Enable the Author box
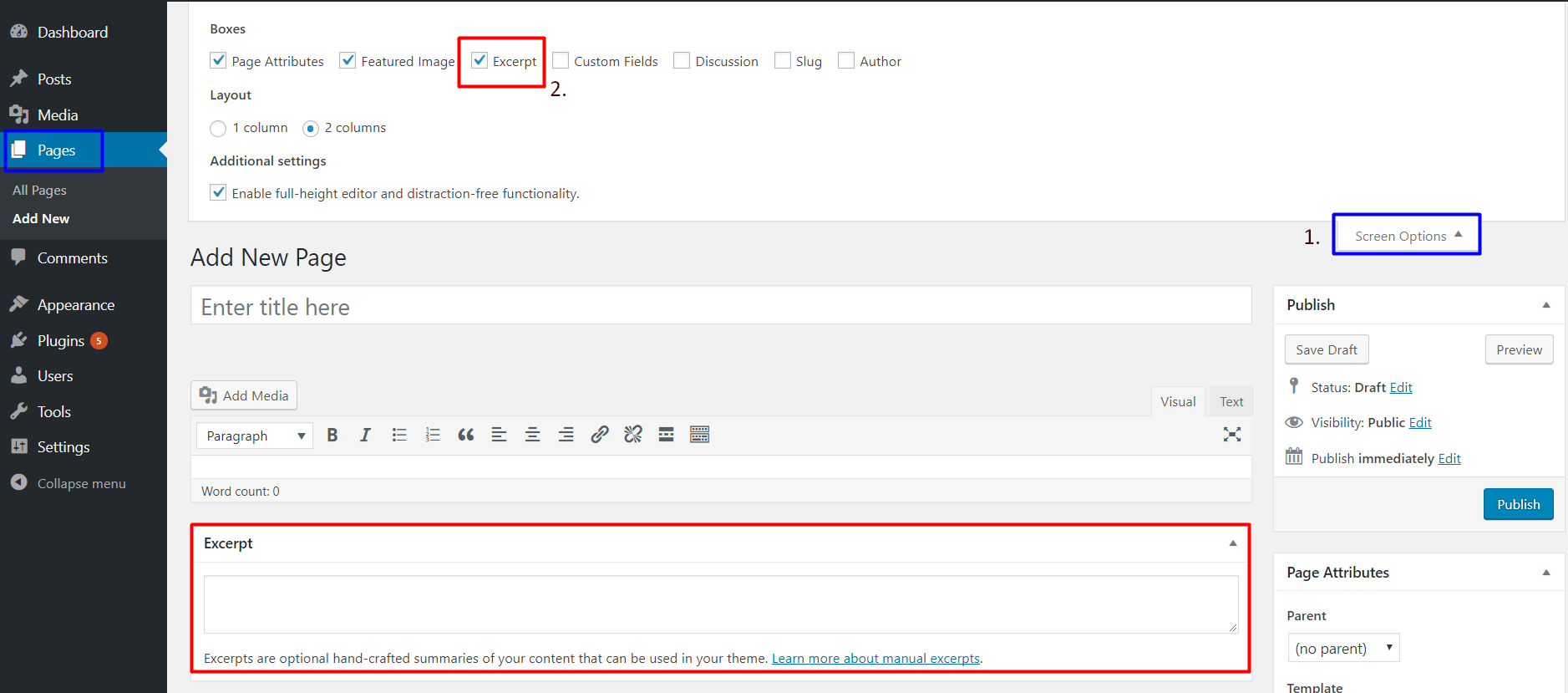Screen dimensions: 1568x693 (x=846, y=60)
